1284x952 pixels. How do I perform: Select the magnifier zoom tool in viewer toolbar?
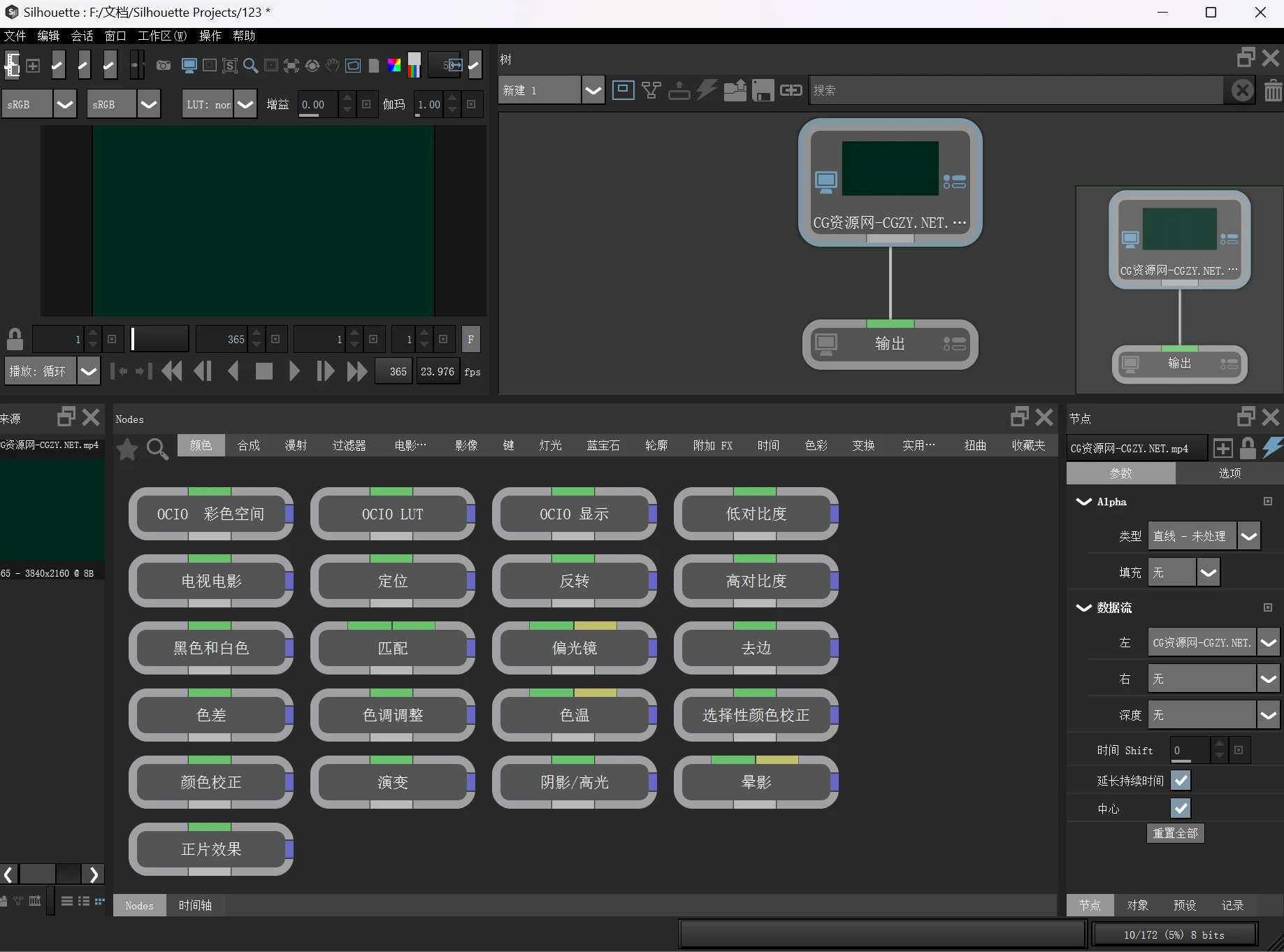250,66
